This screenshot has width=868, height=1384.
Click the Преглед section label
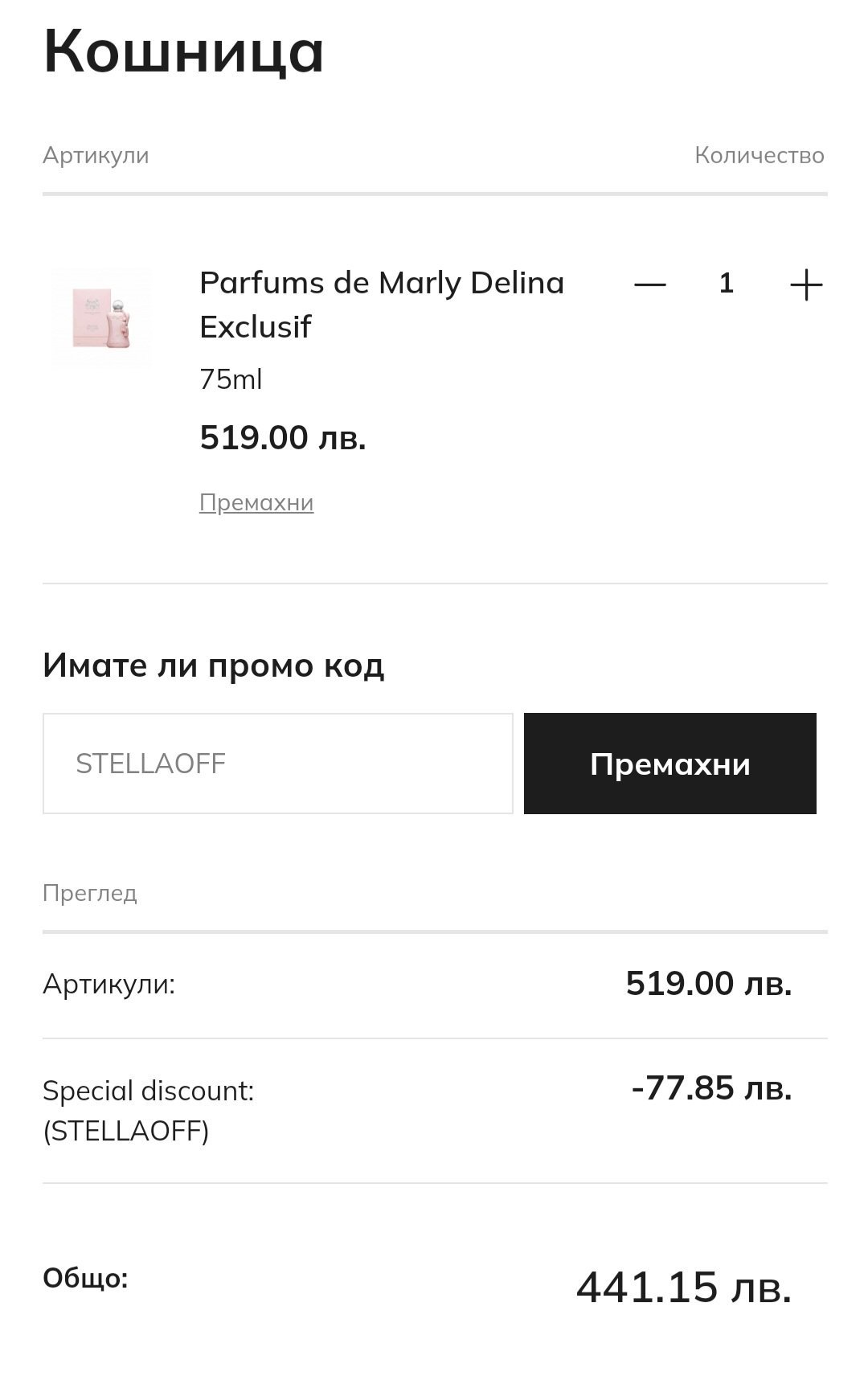click(x=90, y=893)
